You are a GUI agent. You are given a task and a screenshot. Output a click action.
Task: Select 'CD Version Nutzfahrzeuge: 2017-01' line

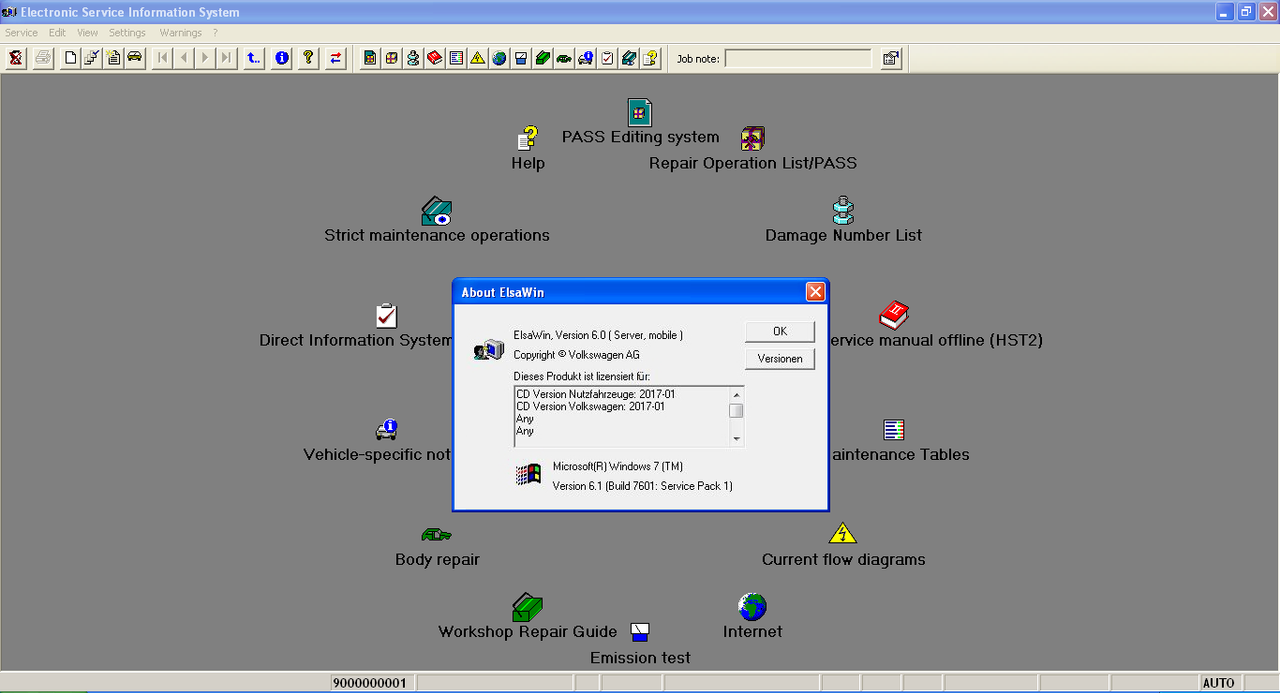[x=596, y=394]
